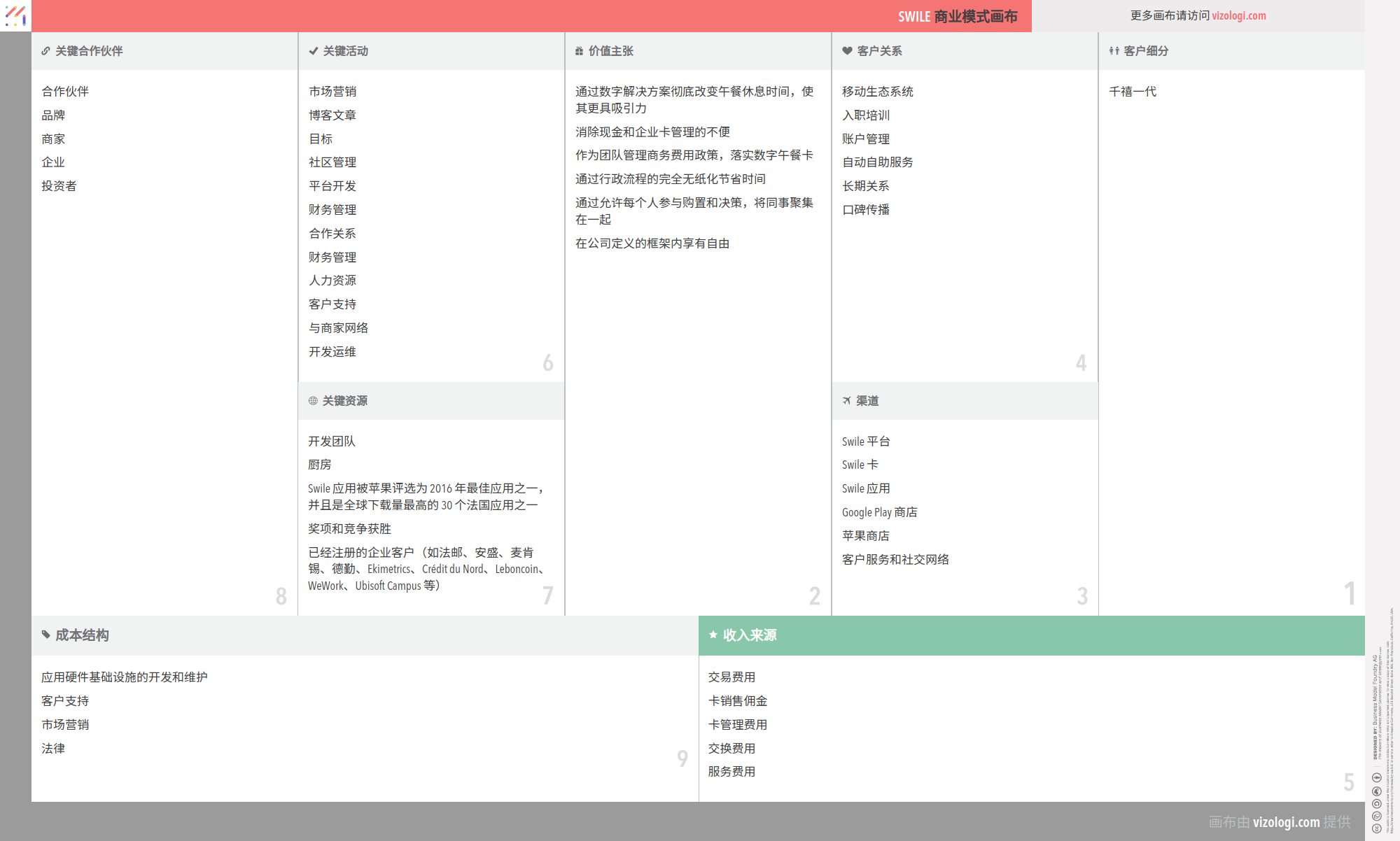
Task: Click the link icon beside 关键合作伙伴
Action: pyautogui.click(x=45, y=51)
